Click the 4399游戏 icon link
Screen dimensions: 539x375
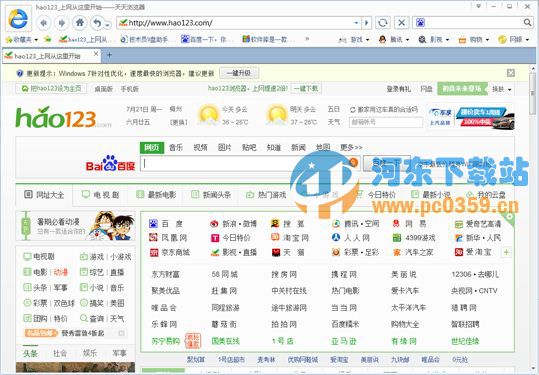pos(414,238)
